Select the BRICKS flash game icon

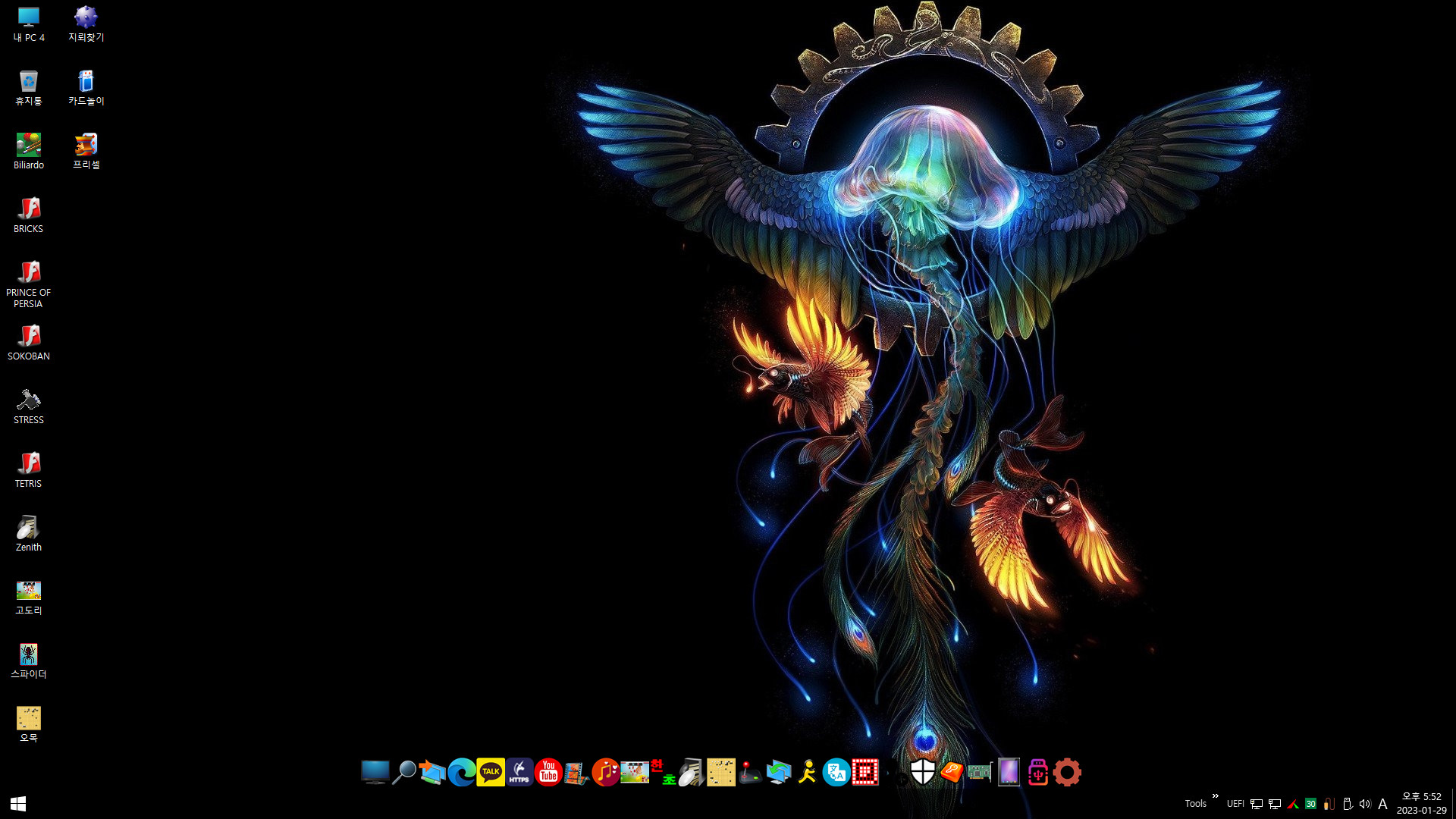(29, 215)
